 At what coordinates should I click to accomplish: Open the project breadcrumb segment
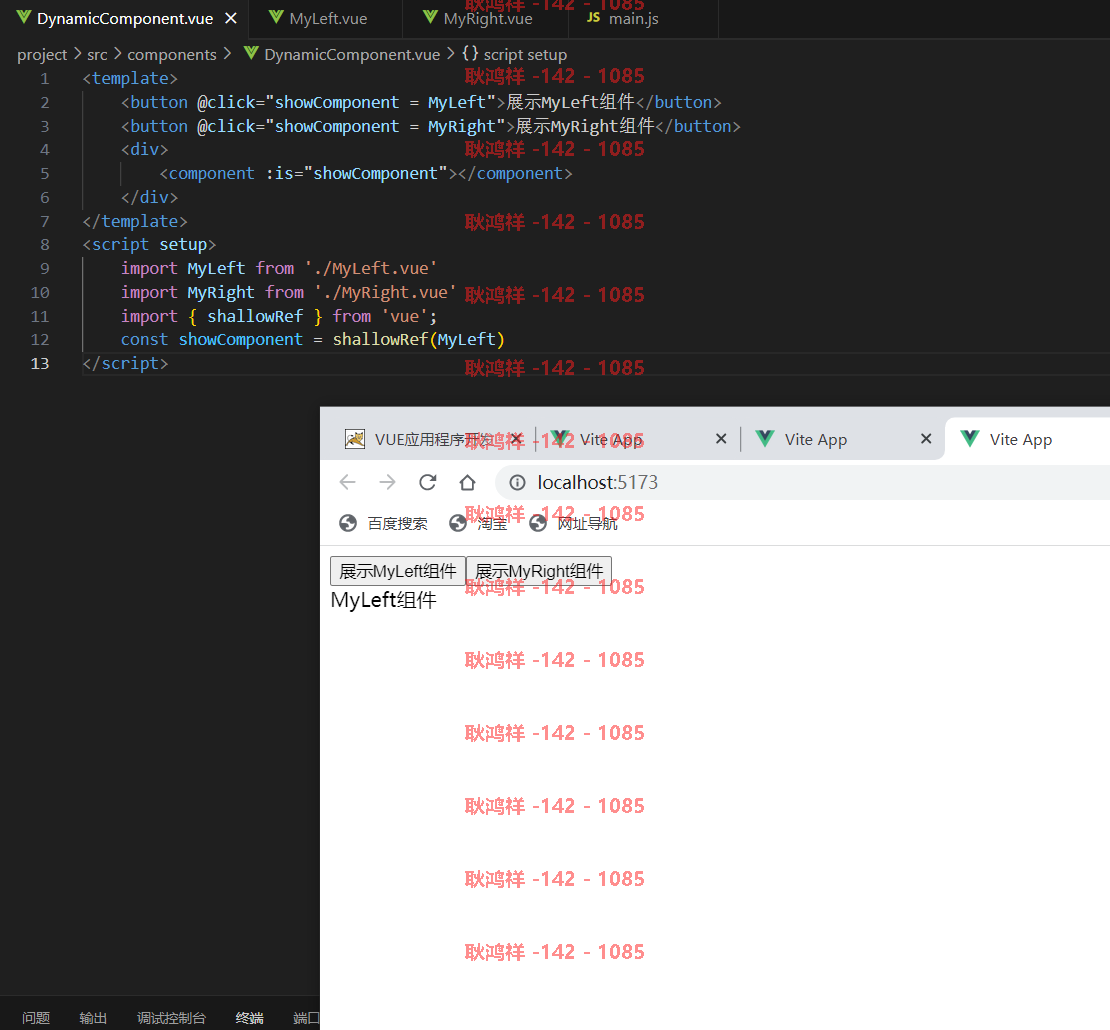(x=42, y=55)
